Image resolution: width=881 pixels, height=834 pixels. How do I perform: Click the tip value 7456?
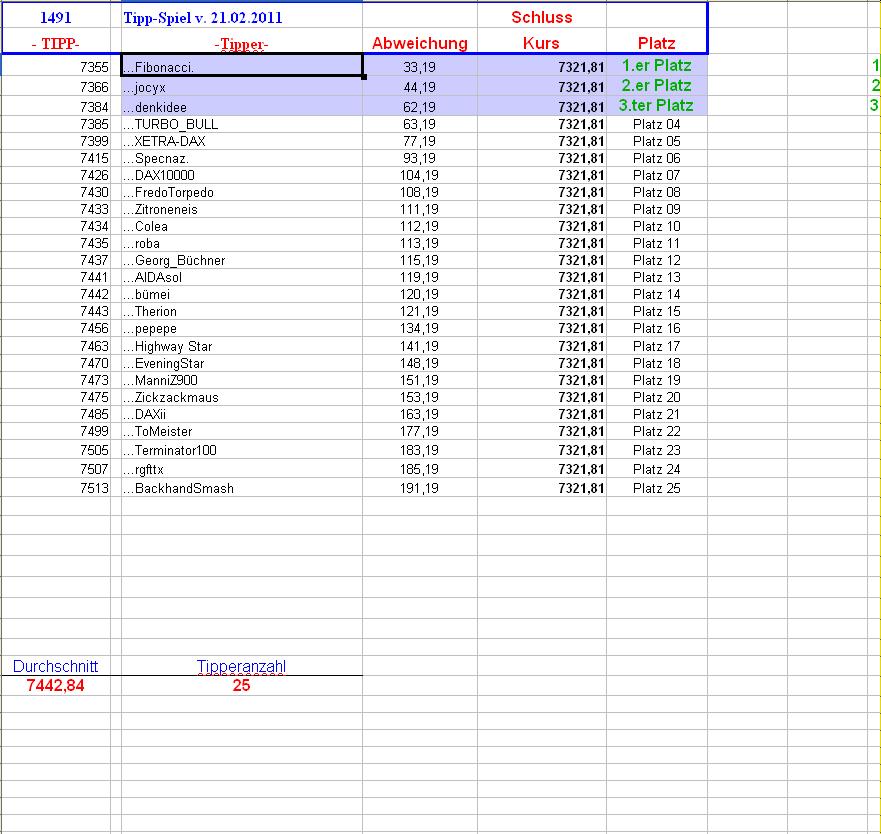click(94, 328)
